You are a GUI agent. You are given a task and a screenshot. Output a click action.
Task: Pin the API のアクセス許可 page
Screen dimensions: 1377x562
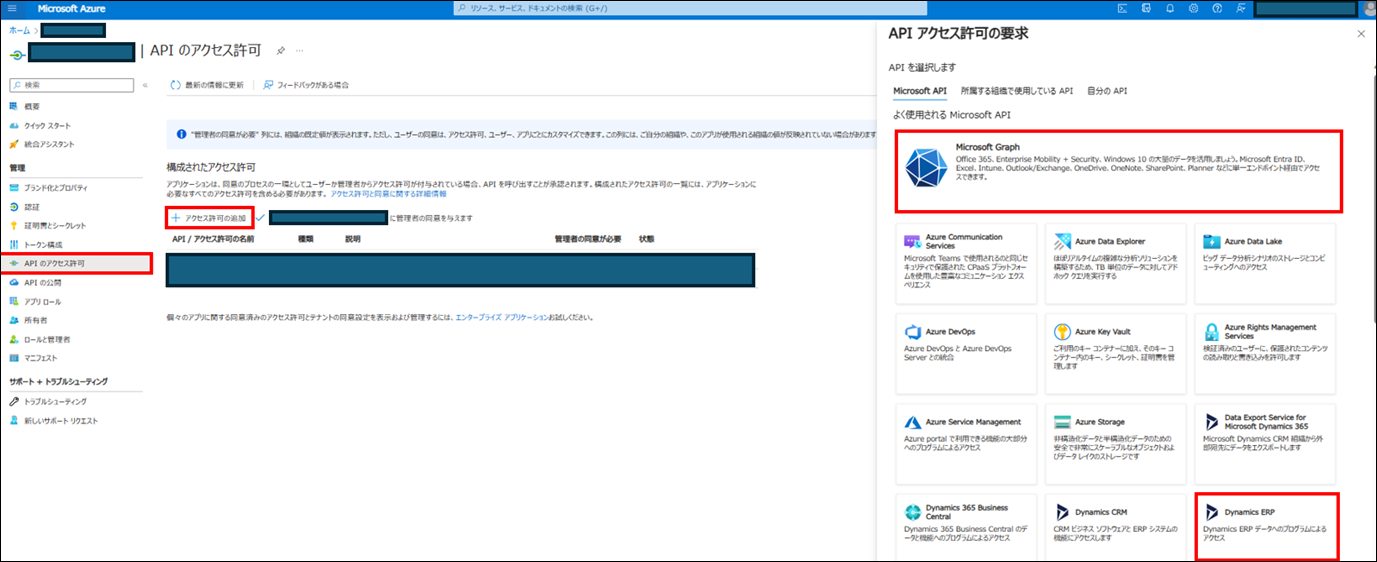[281, 50]
